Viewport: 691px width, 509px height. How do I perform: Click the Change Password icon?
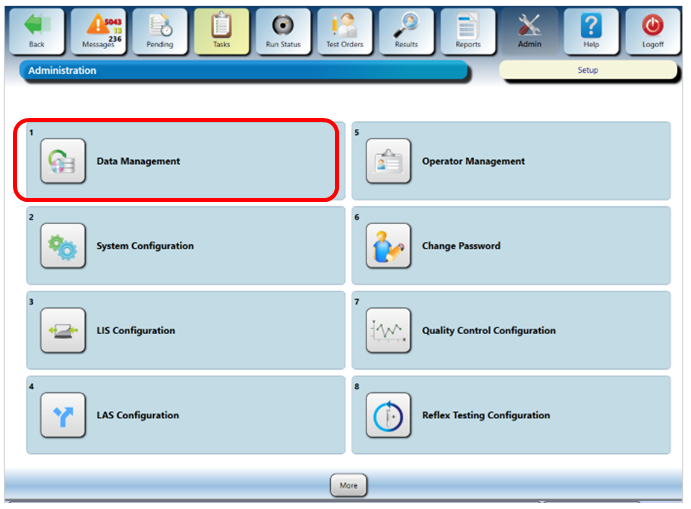point(388,246)
